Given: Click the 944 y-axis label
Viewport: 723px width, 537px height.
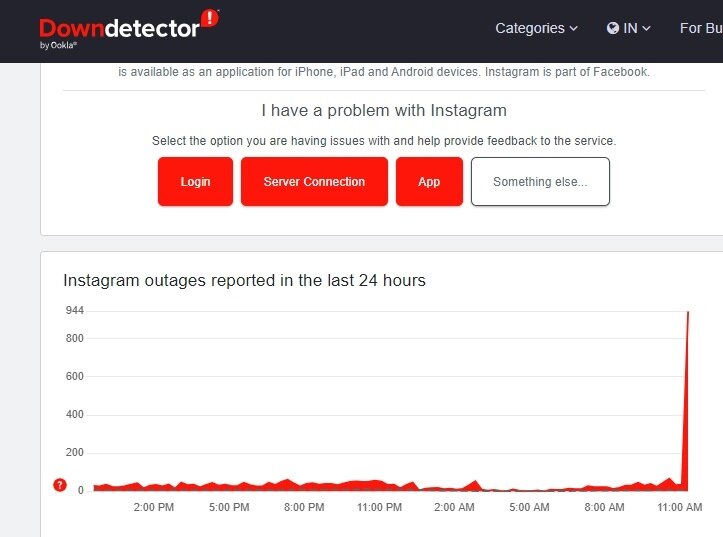Looking at the screenshot, I should 74,311.
